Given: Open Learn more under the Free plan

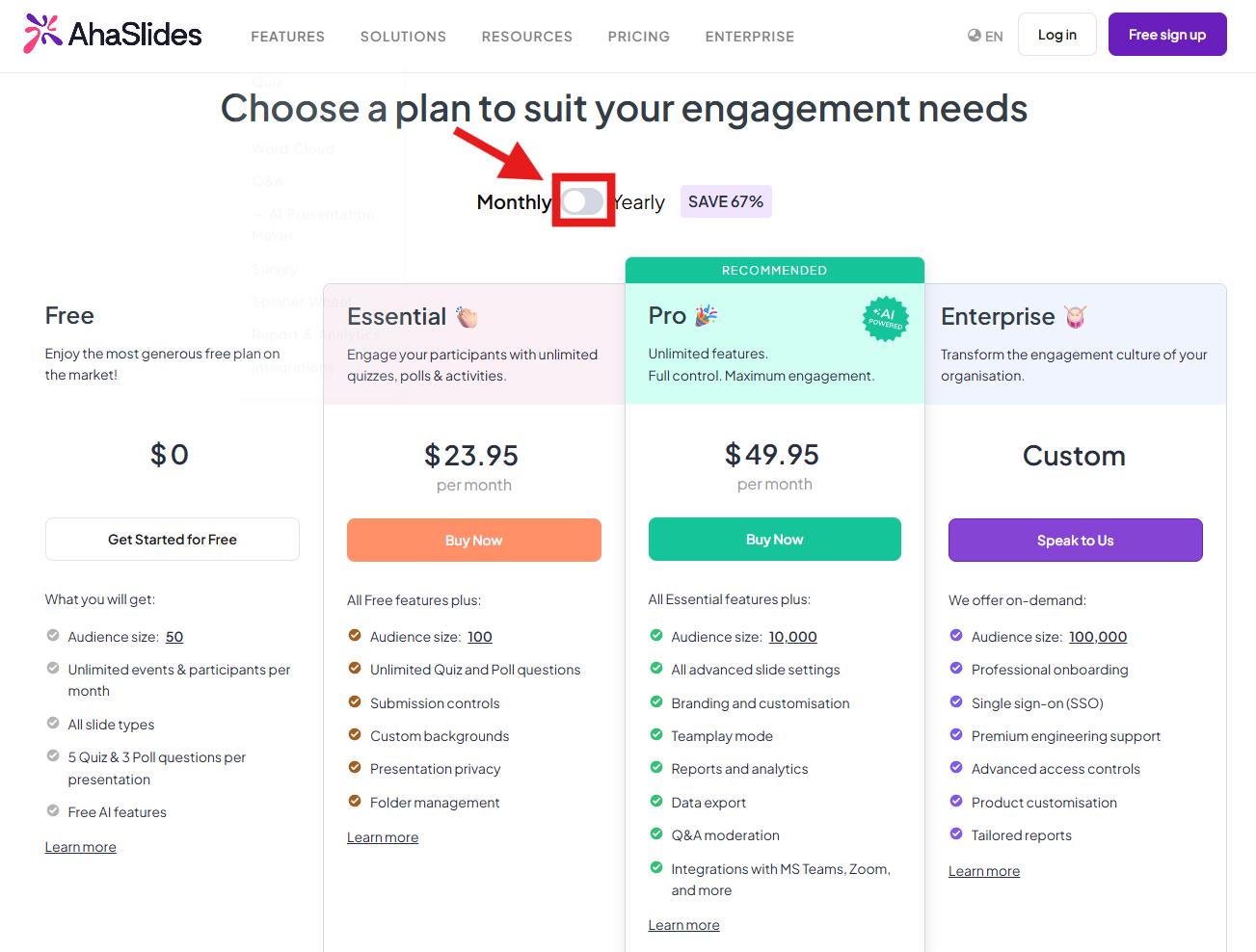Looking at the screenshot, I should (81, 847).
